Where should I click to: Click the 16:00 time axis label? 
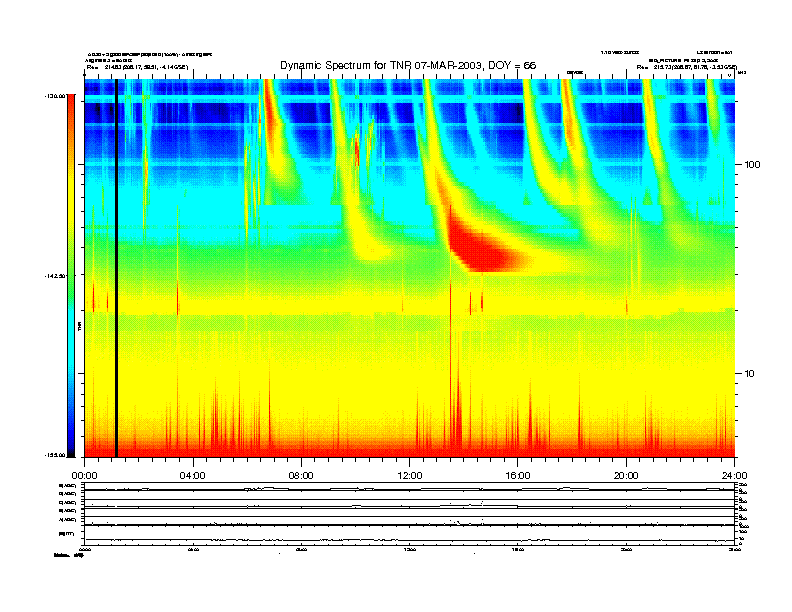tap(518, 476)
